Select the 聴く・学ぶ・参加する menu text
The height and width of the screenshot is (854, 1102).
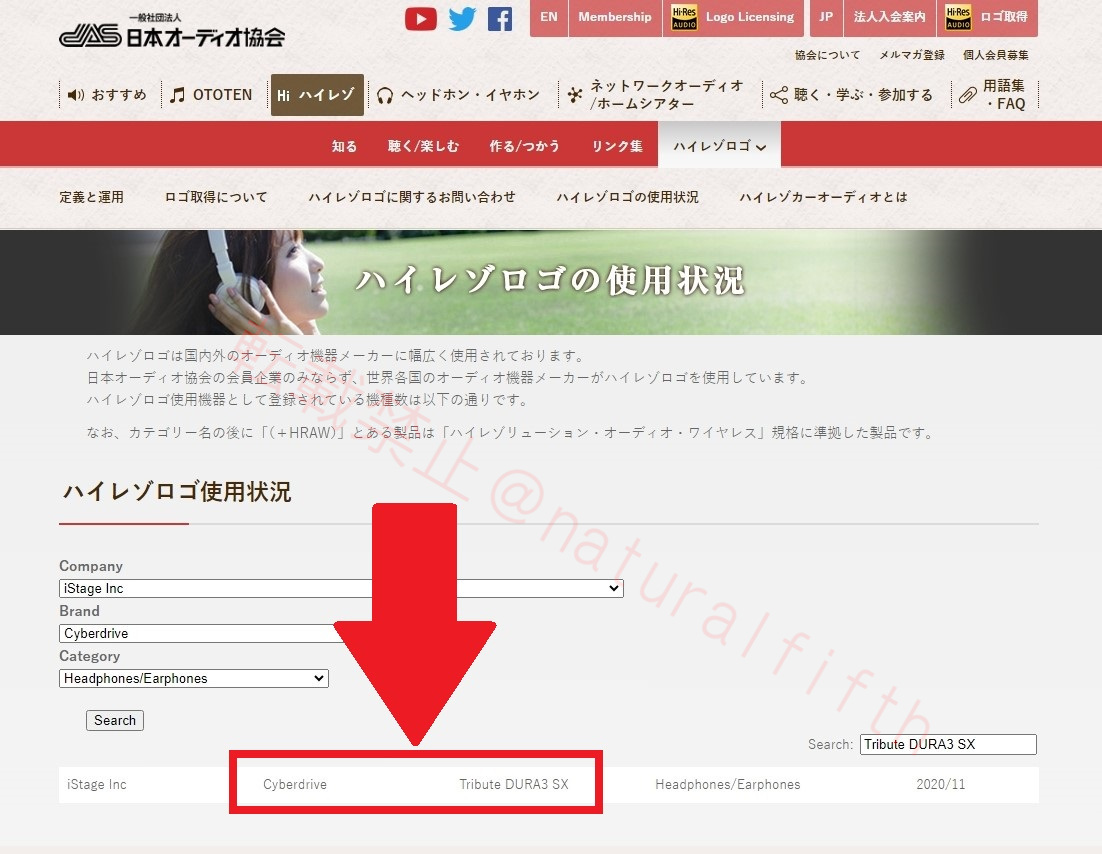863,95
